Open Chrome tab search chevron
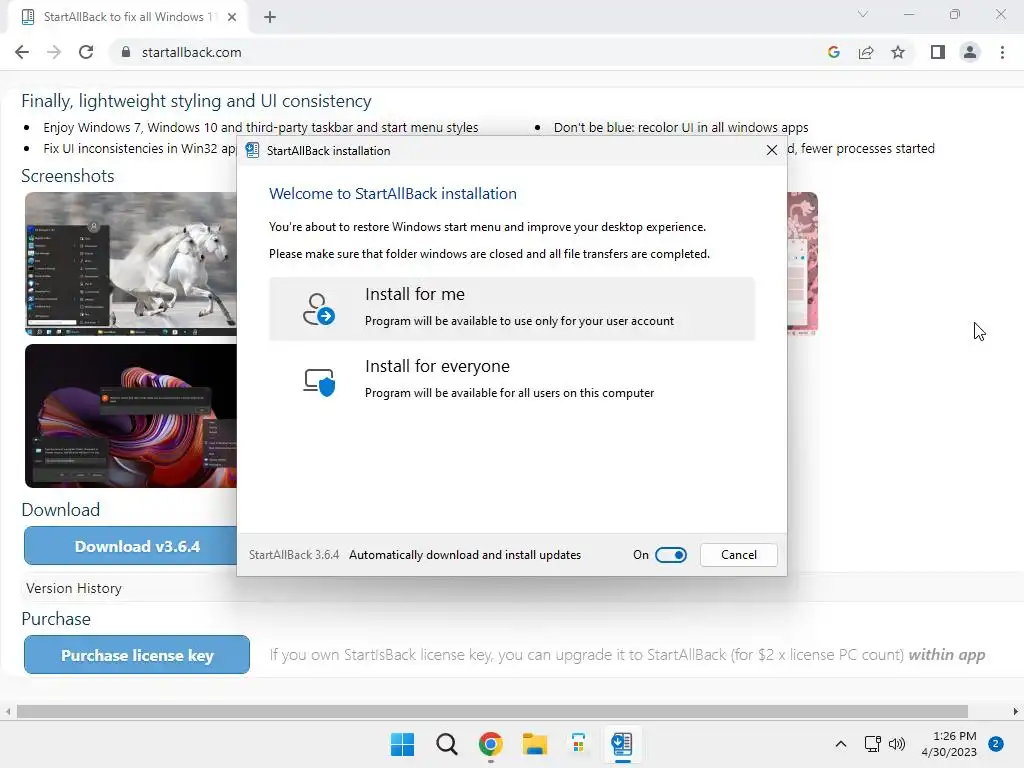The width and height of the screenshot is (1024, 768). [863, 14]
